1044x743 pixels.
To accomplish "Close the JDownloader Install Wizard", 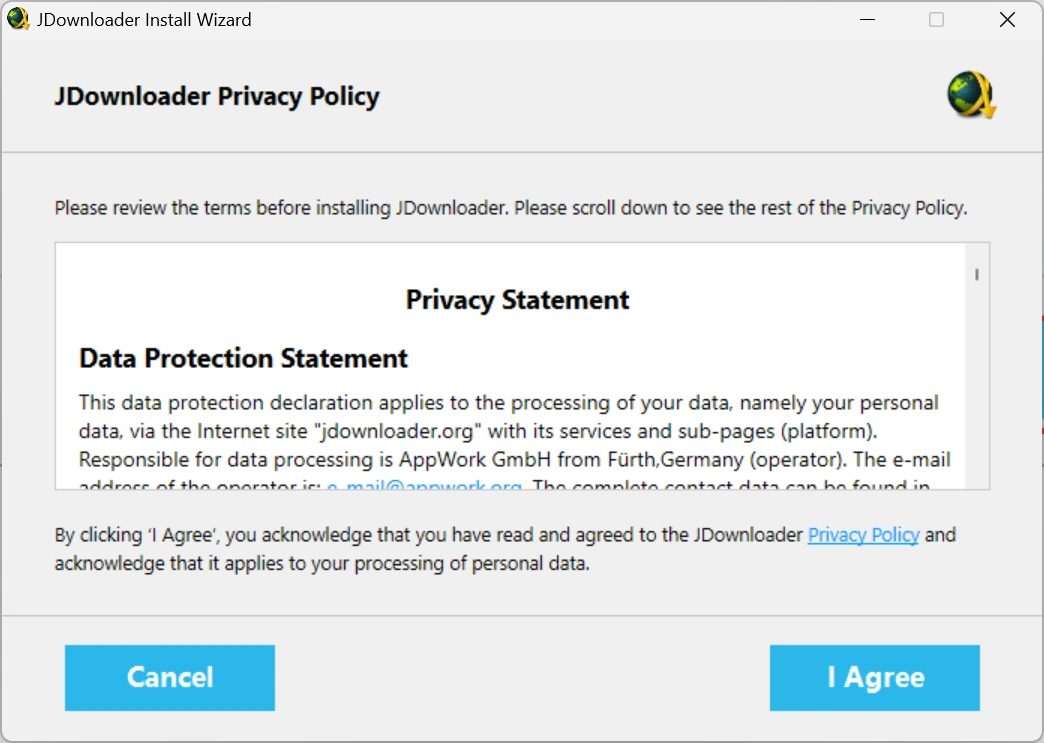I will (x=1007, y=19).
